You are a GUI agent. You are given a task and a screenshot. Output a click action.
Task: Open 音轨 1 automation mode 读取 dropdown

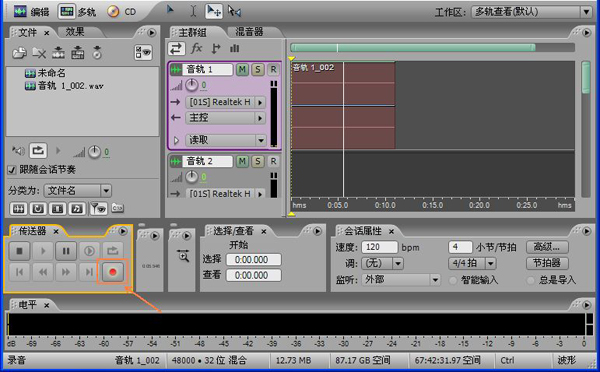225,140
